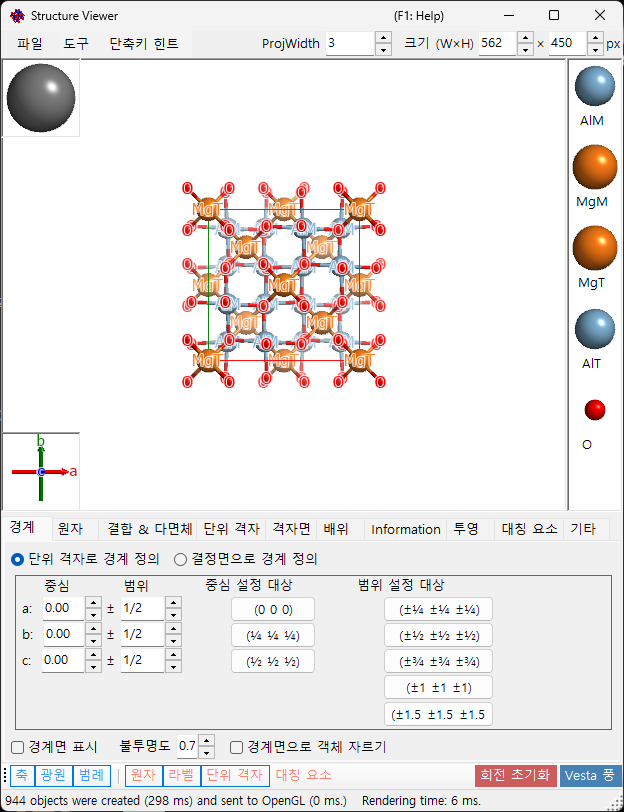
Task: Set range to (±½ ±½ ±½)
Action: tap(438, 635)
